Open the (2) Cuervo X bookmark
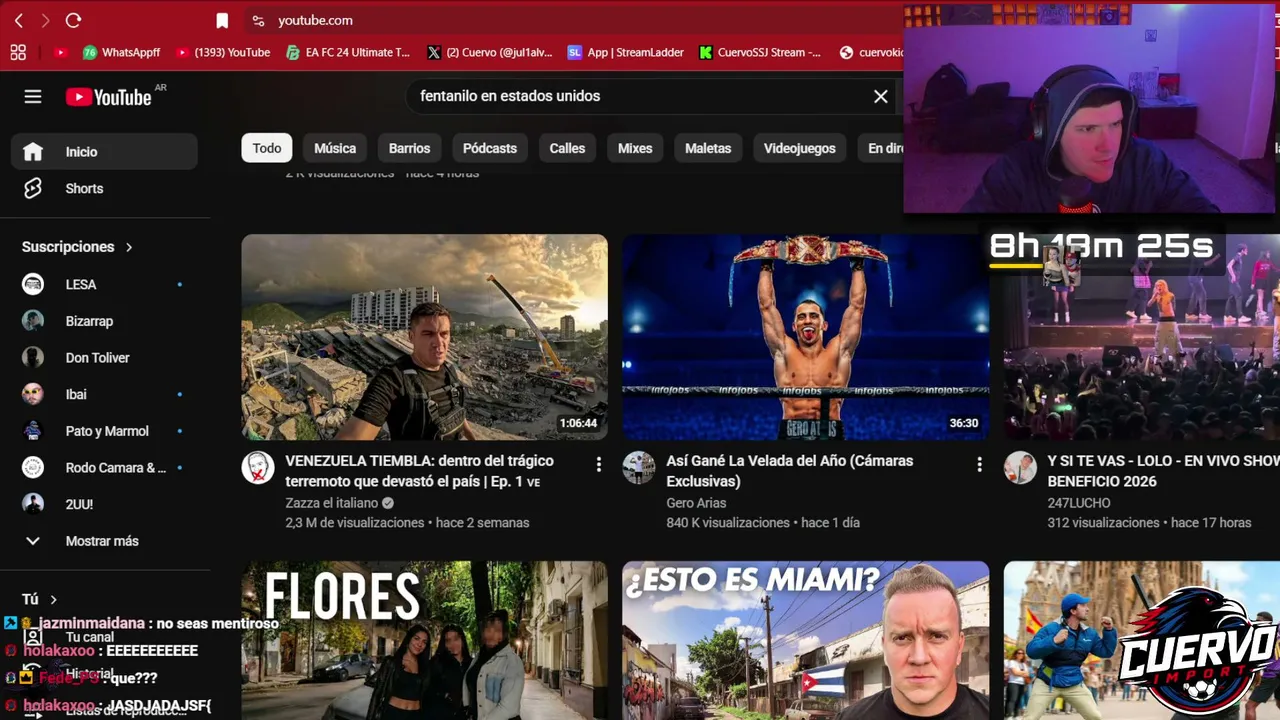 click(490, 52)
